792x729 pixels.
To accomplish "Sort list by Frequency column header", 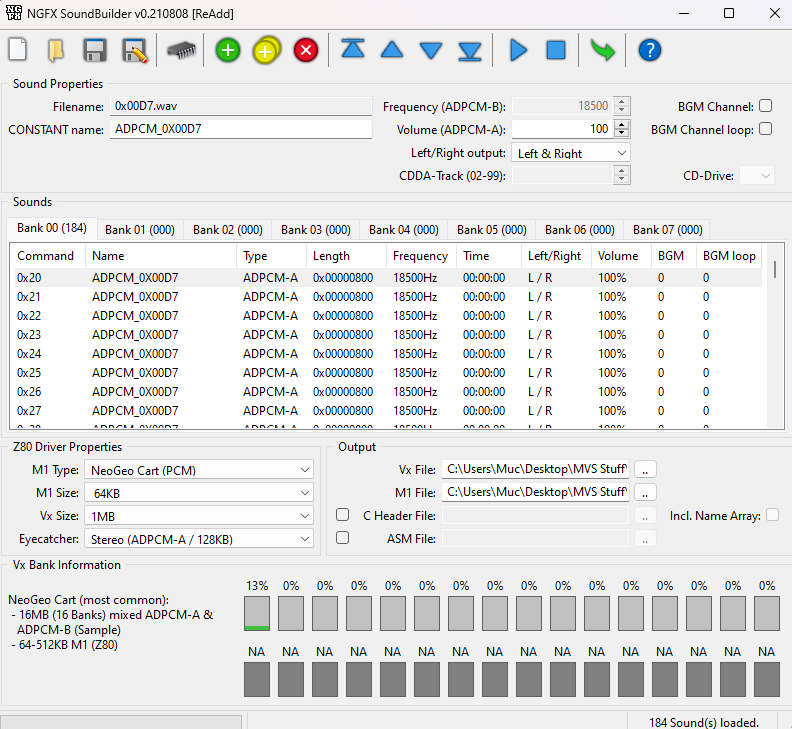I will [421, 256].
